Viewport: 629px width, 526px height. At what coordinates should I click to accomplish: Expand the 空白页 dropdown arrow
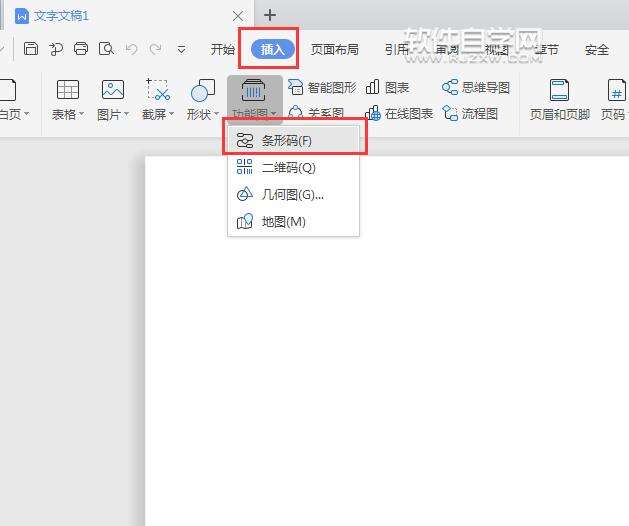tap(26, 114)
